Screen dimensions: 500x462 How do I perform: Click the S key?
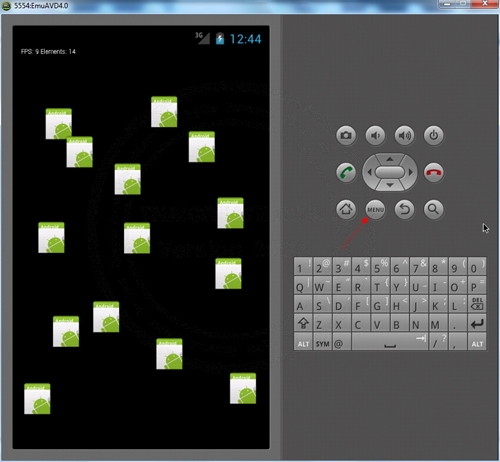[x=322, y=304]
